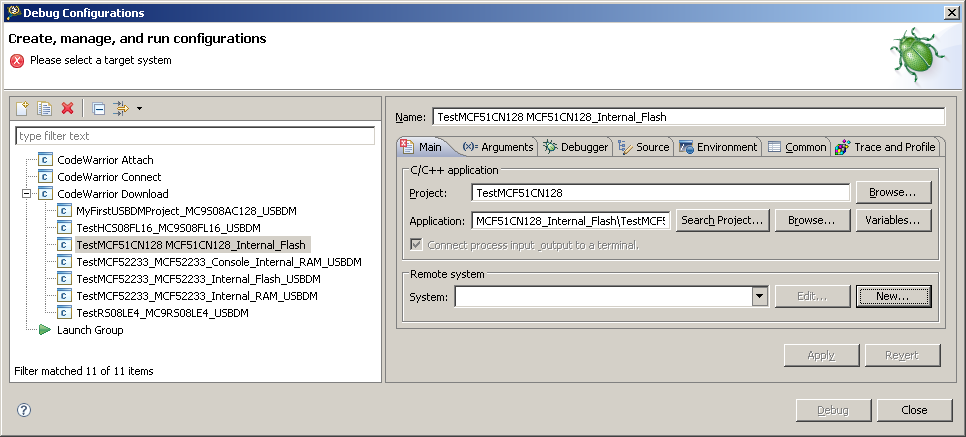Open the Environment tab
The height and width of the screenshot is (437, 966).
point(718,147)
